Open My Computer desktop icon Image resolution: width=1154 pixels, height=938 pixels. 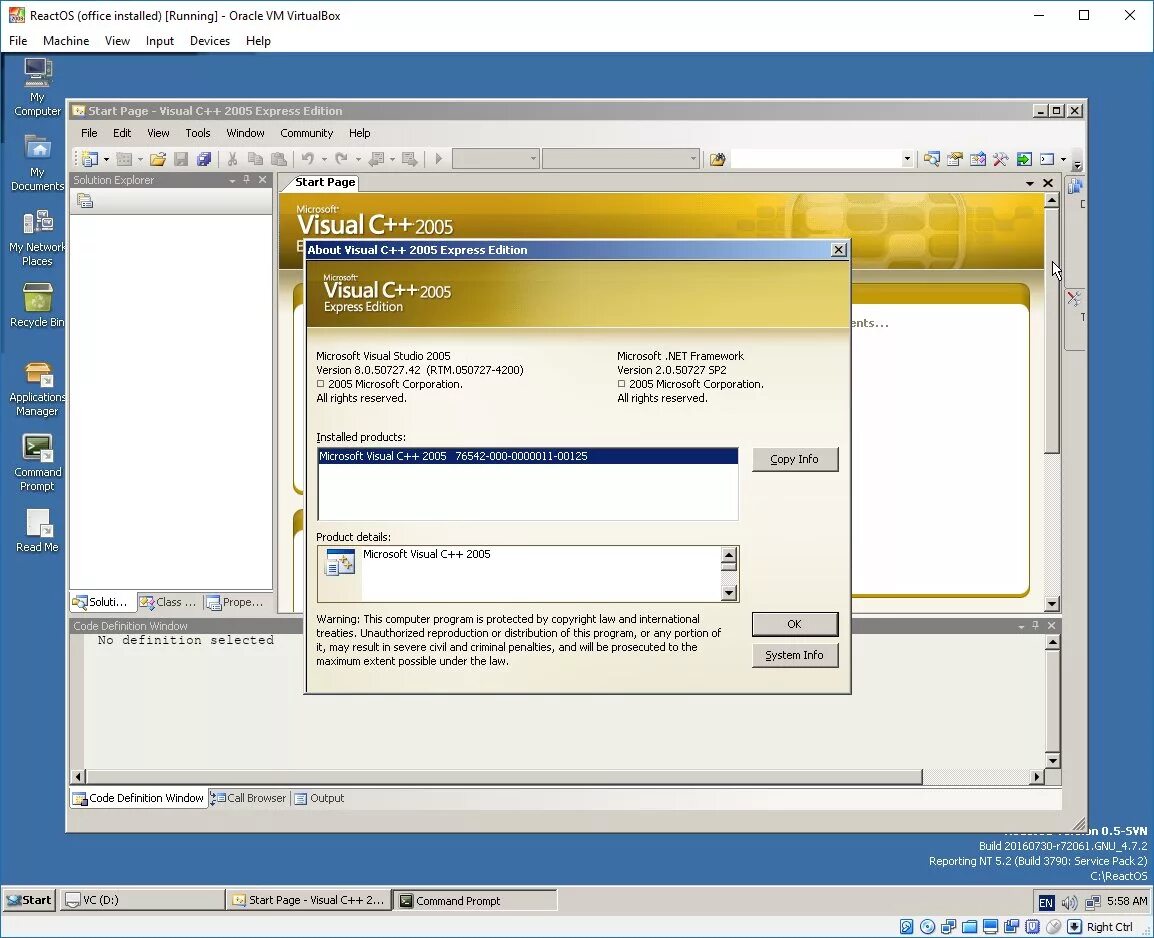38,88
